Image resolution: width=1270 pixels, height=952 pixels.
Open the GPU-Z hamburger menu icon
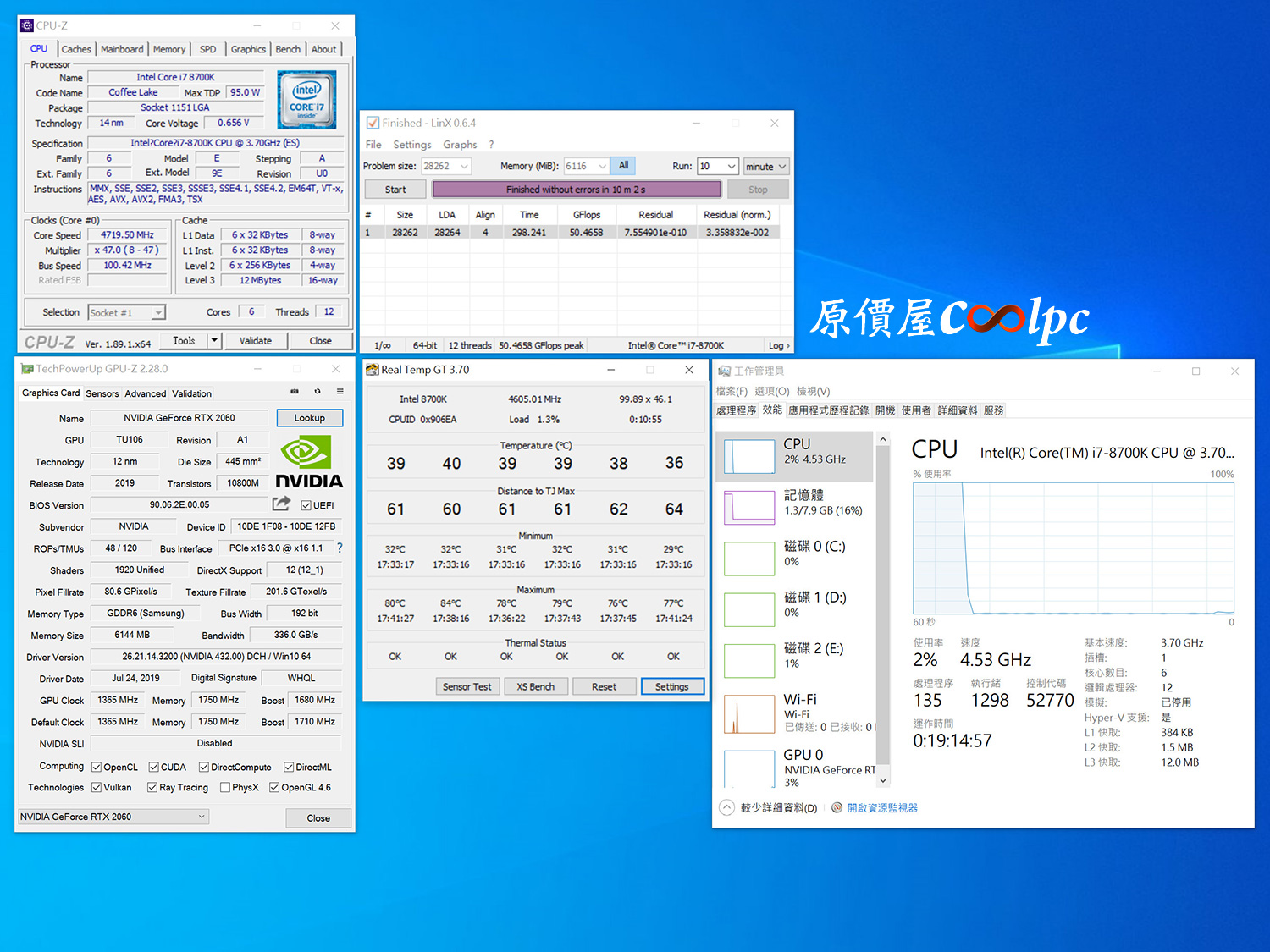pyautogui.click(x=340, y=392)
